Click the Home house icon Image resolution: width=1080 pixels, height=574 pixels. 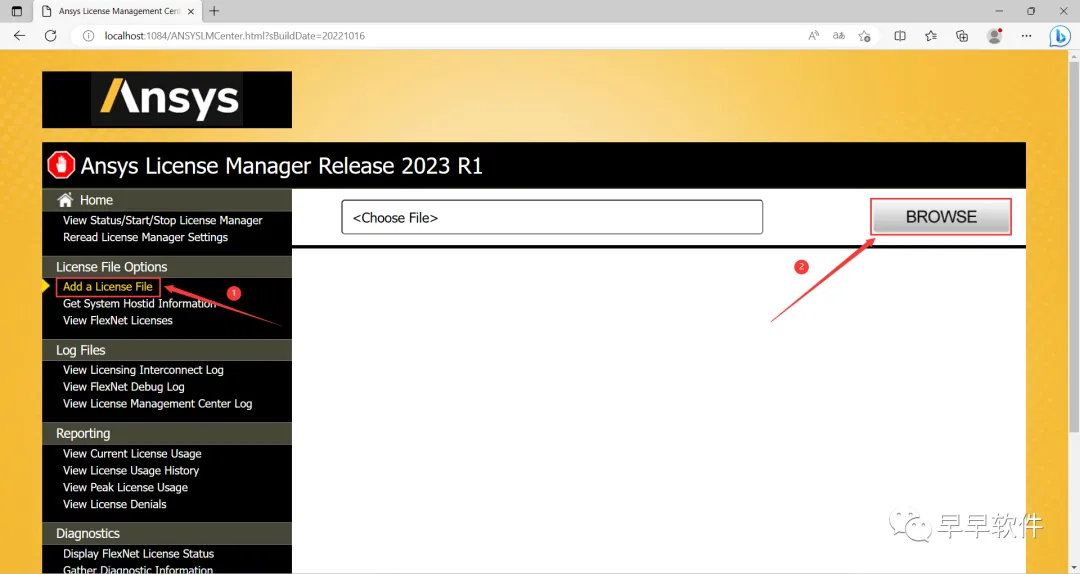tap(65, 200)
